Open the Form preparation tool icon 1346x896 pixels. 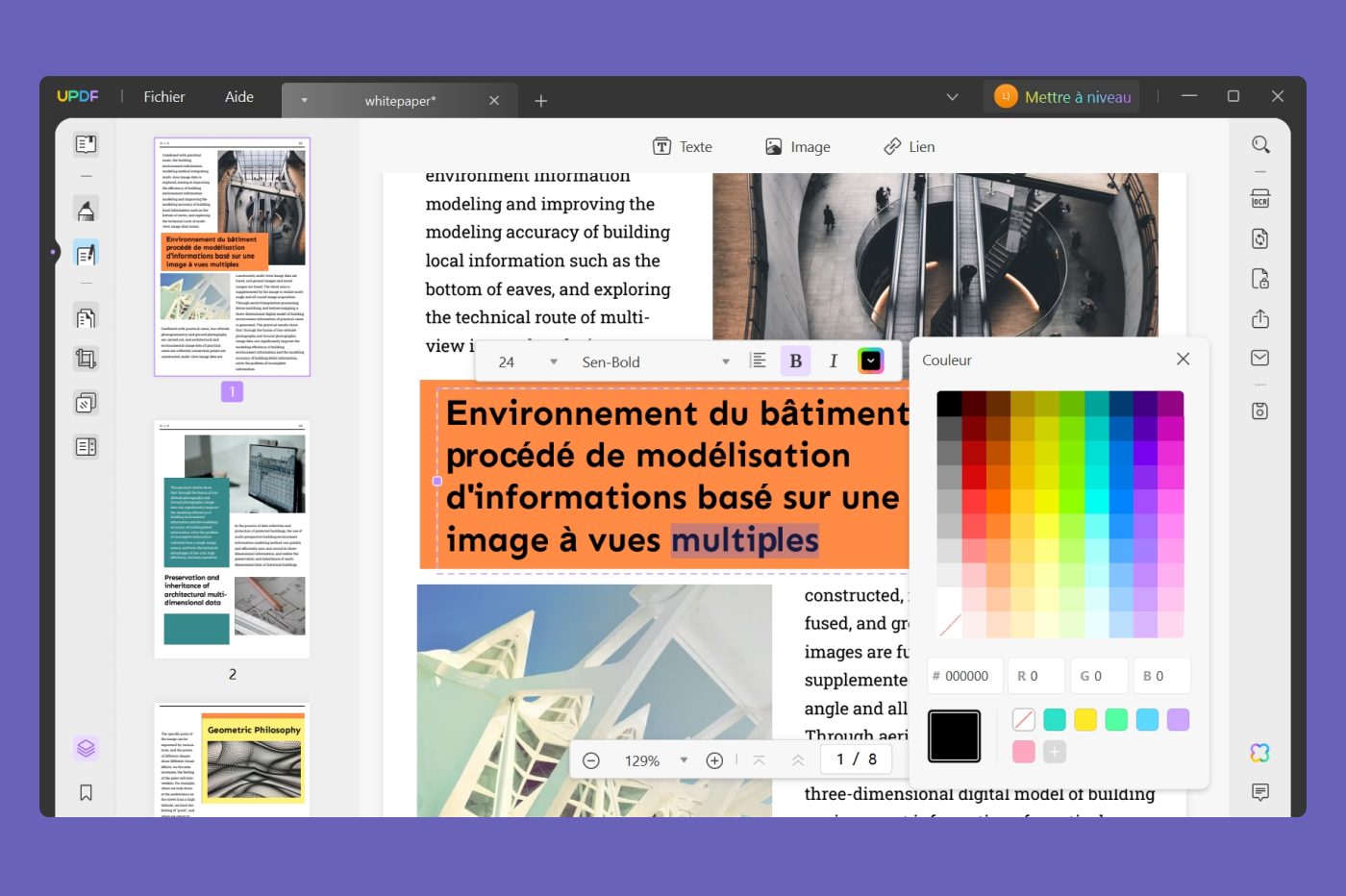click(86, 446)
